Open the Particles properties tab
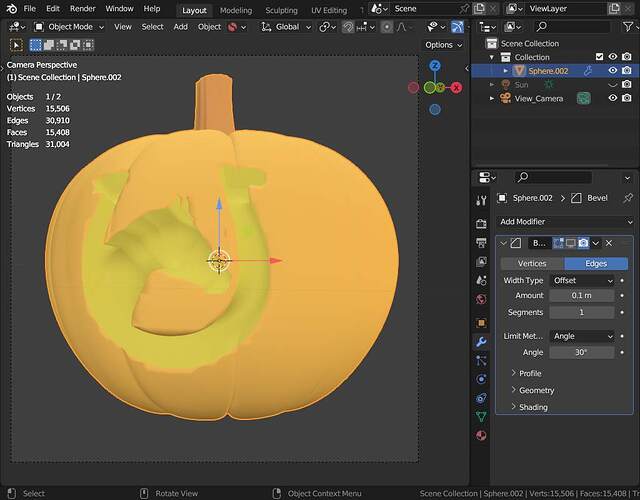This screenshot has width=640, height=500. pyautogui.click(x=481, y=360)
